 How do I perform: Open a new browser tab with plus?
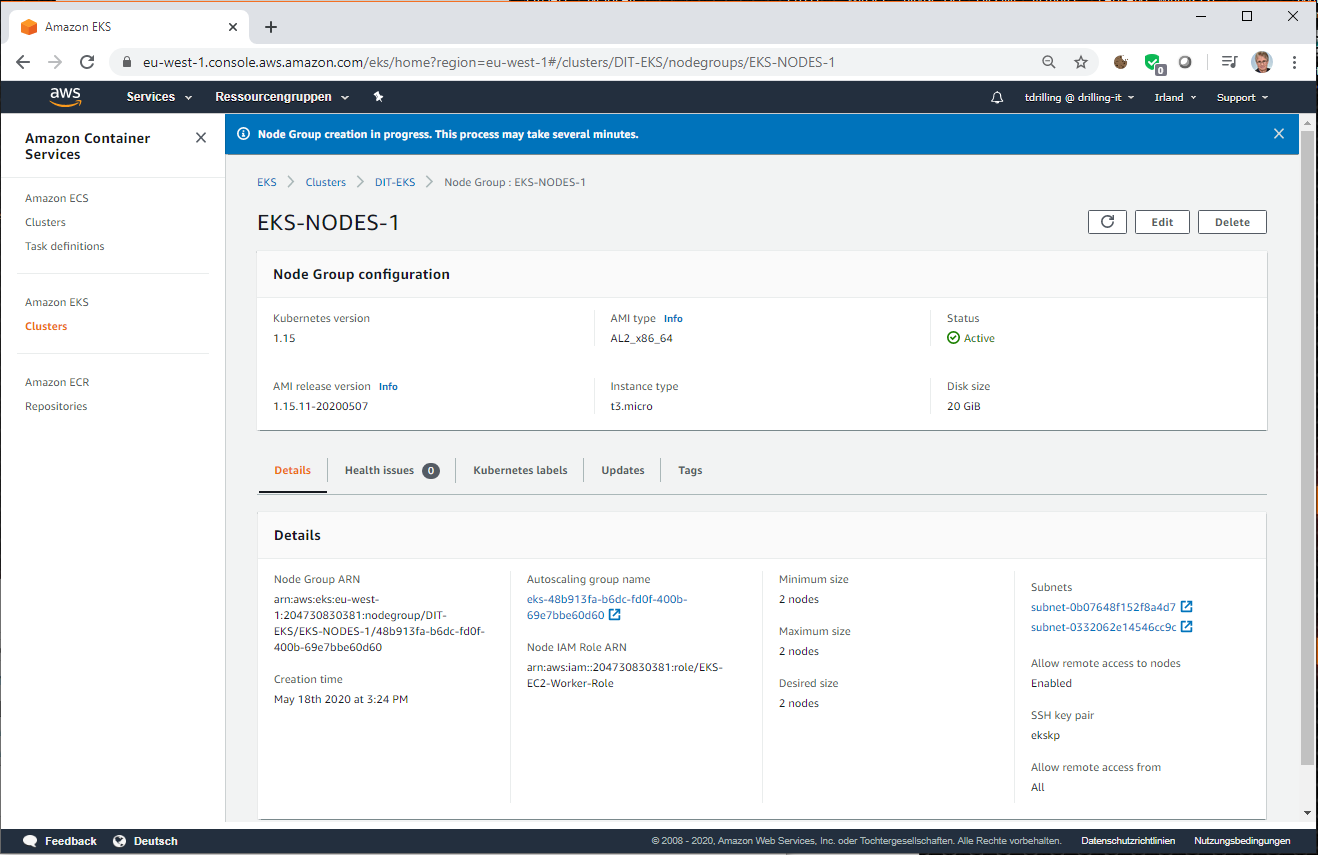point(271,27)
